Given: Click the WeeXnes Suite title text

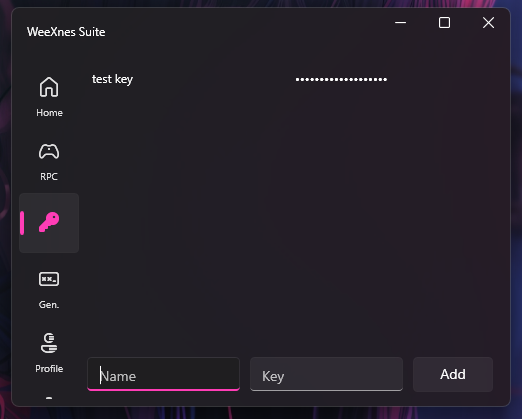Looking at the screenshot, I should 66,32.
